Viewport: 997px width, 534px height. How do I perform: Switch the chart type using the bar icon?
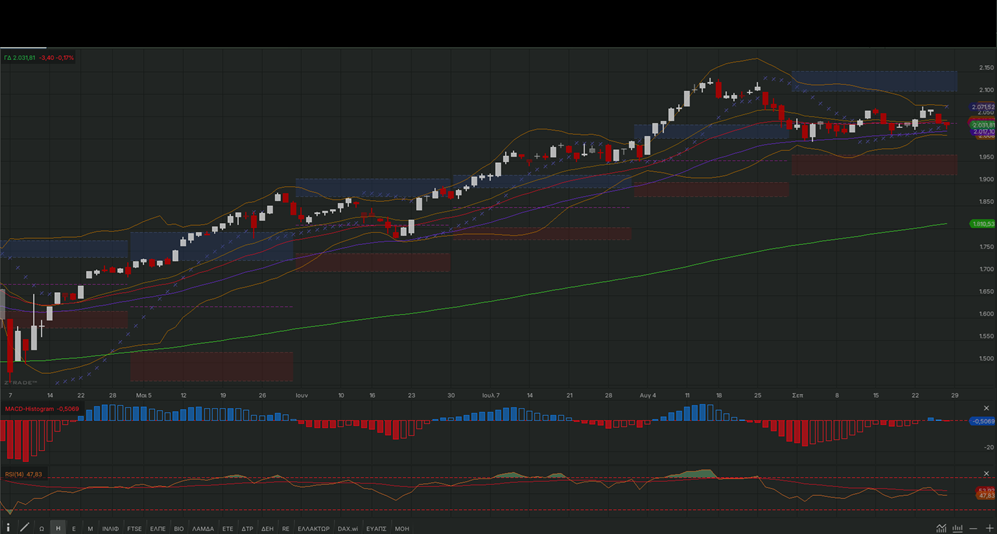[958, 528]
